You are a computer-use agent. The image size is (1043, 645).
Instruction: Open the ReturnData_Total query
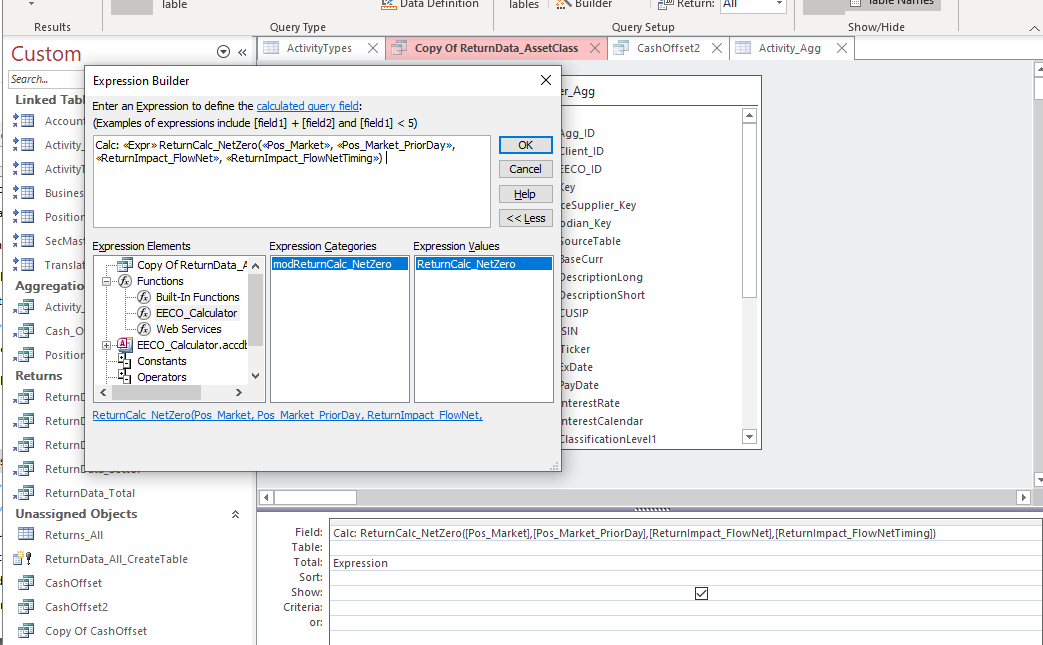[x=90, y=493]
